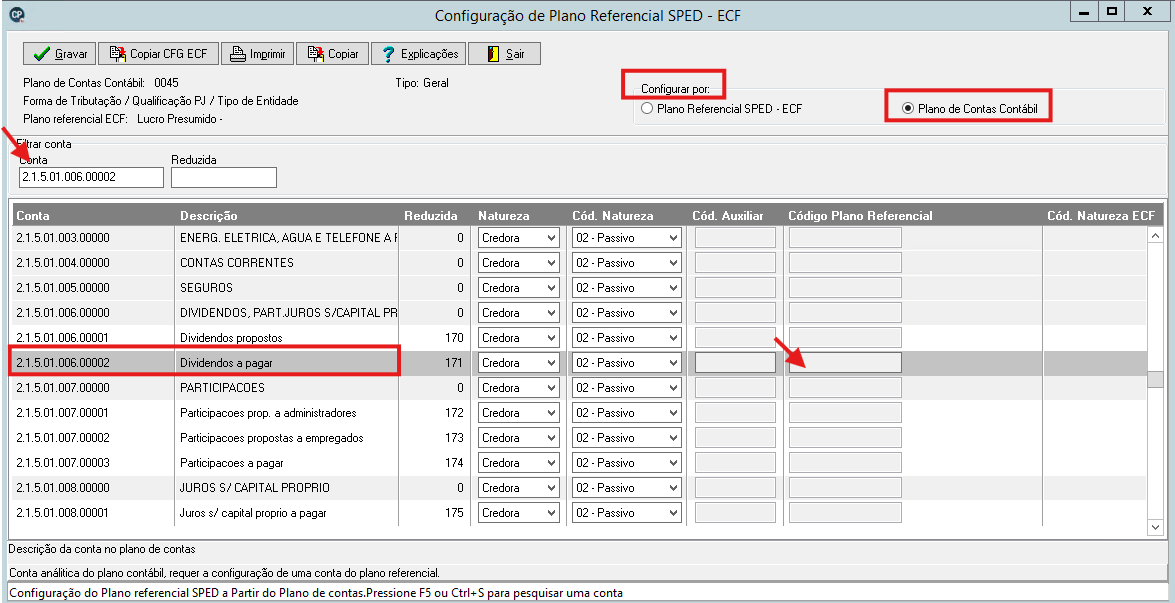Click the Reduzida column header
The image size is (1175, 603).
click(x=431, y=216)
